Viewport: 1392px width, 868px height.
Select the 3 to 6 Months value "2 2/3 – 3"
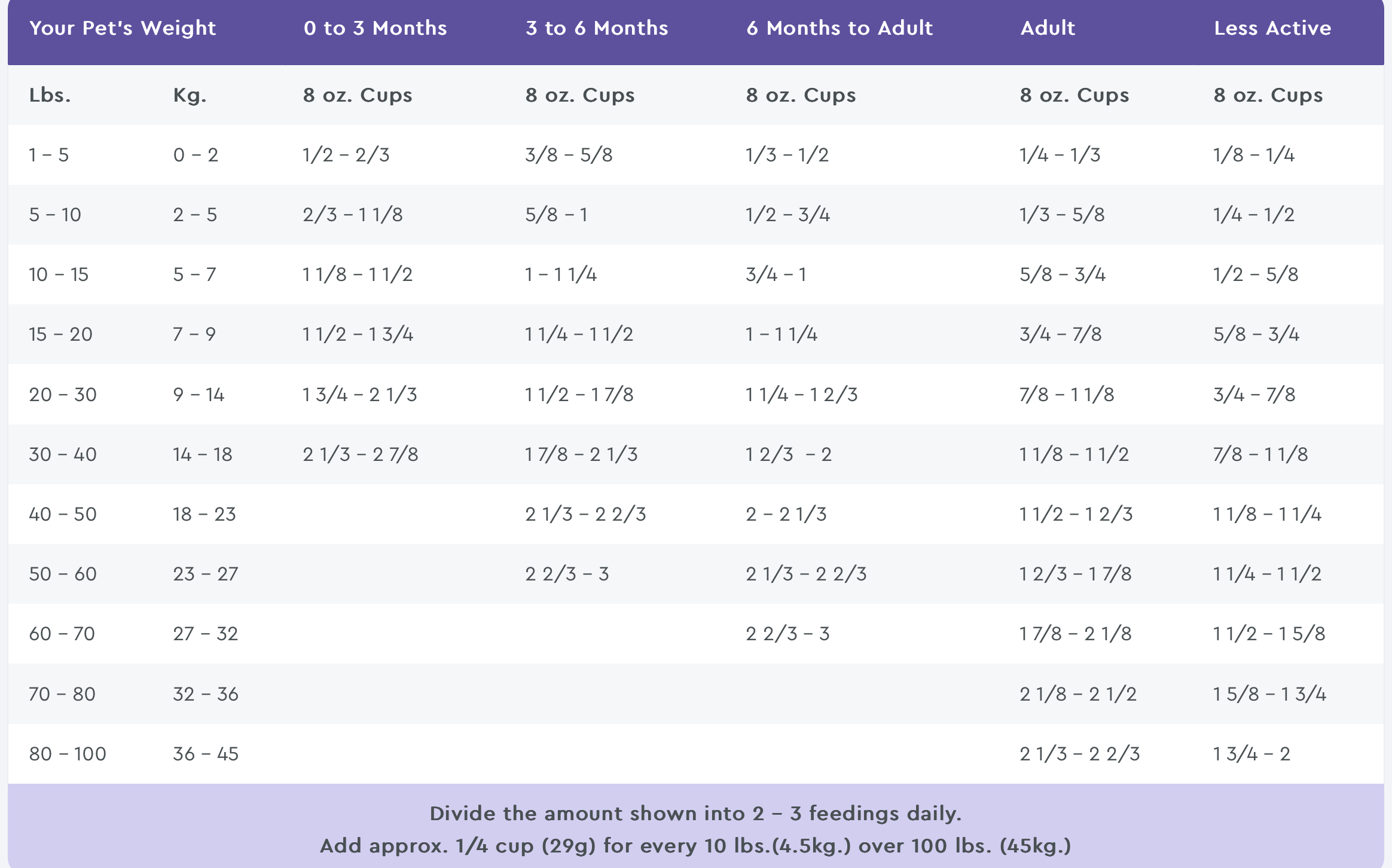point(567,574)
